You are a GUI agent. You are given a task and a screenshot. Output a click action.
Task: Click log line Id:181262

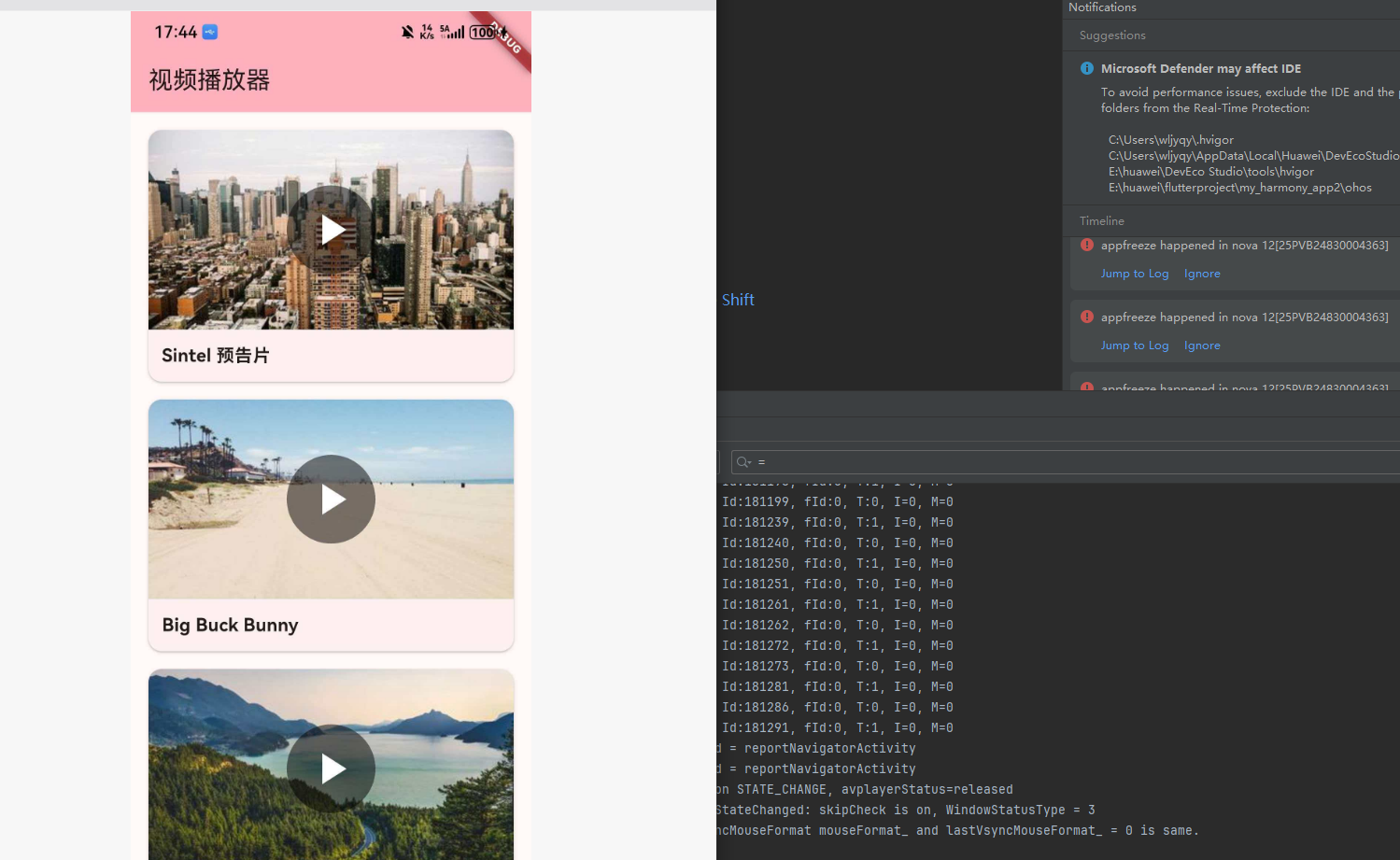pyautogui.click(x=838, y=626)
